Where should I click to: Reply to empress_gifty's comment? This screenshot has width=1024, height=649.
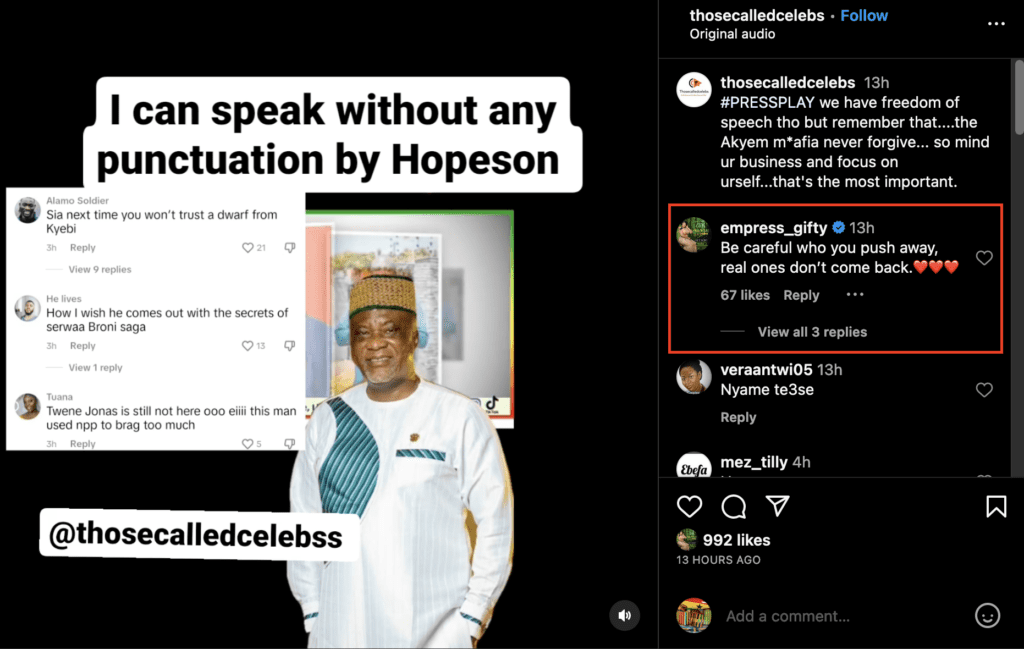(801, 295)
